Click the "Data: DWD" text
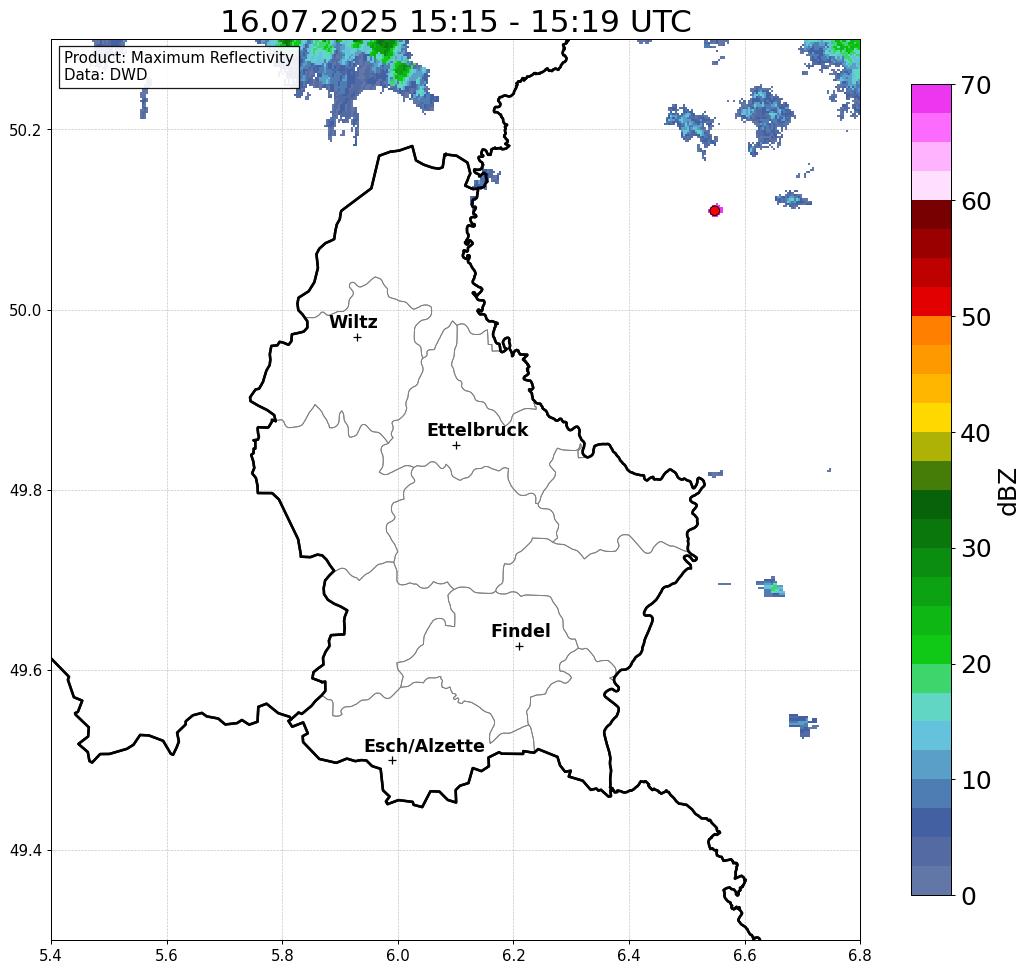 coord(106,75)
